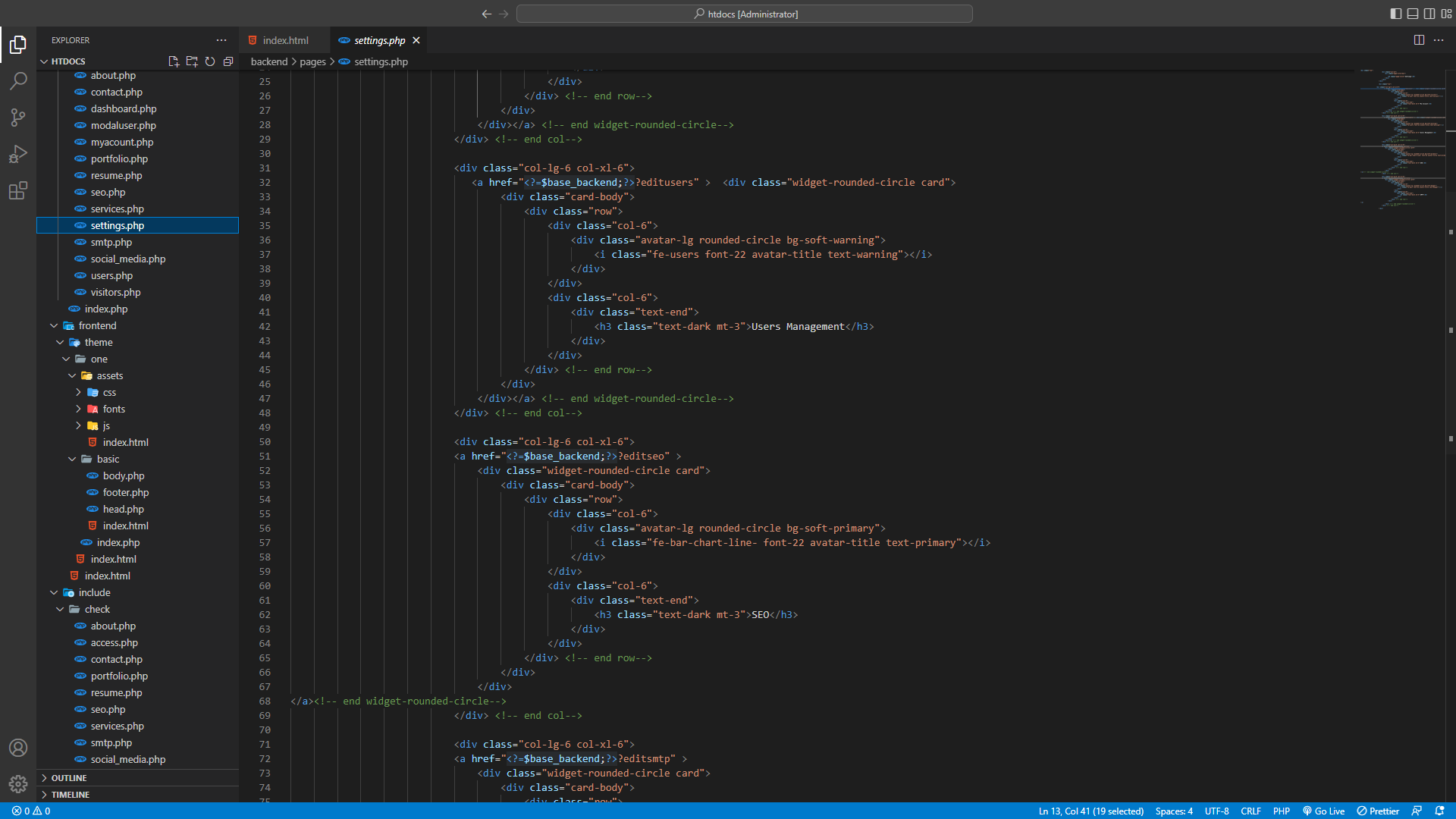Screen dimensions: 1456x819
Task: Open the Search view in activity bar
Action: (18, 80)
